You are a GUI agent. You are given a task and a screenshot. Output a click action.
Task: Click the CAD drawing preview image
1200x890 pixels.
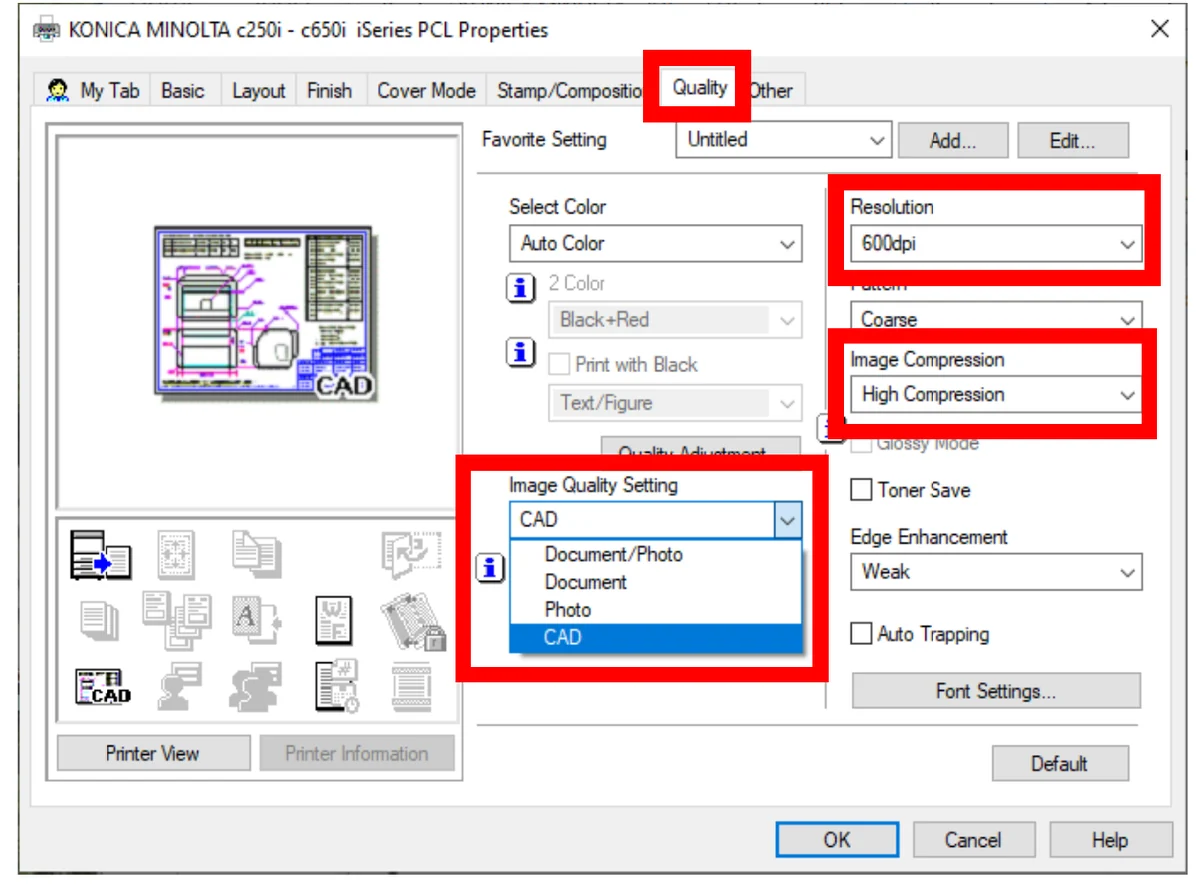[264, 313]
